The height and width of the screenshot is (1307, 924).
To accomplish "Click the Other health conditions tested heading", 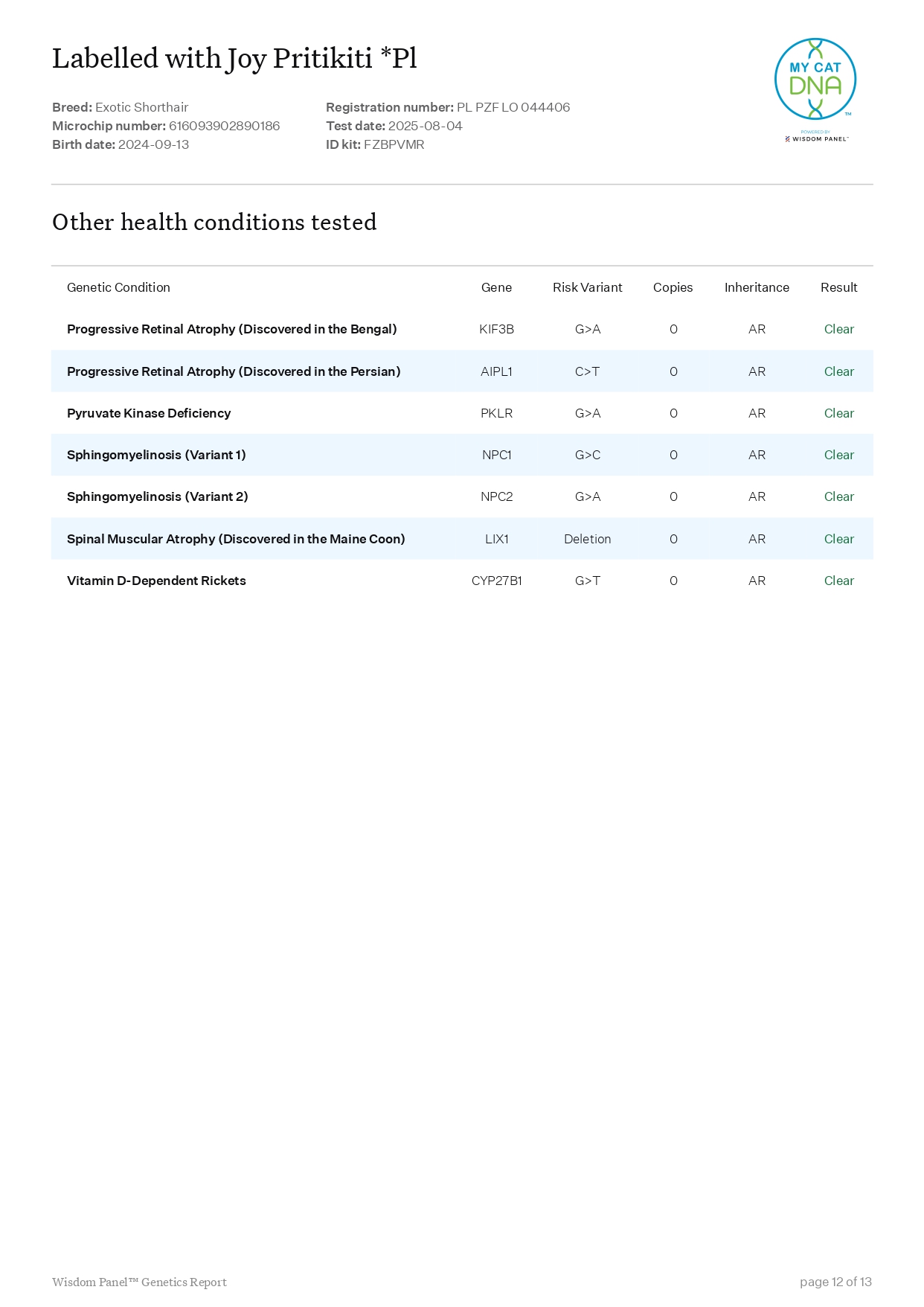I will tap(214, 222).
